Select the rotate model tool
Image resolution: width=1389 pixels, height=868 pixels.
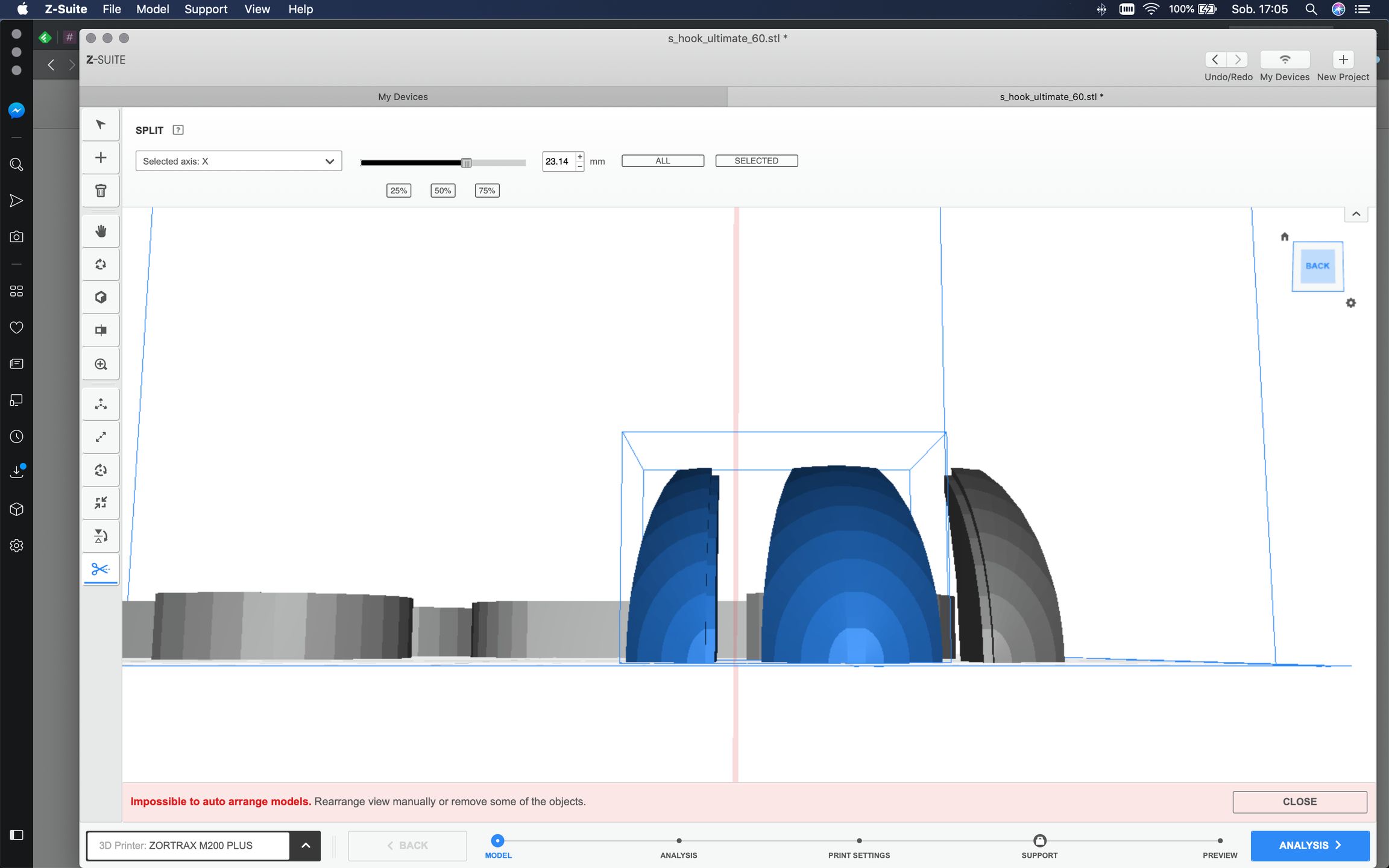101,470
